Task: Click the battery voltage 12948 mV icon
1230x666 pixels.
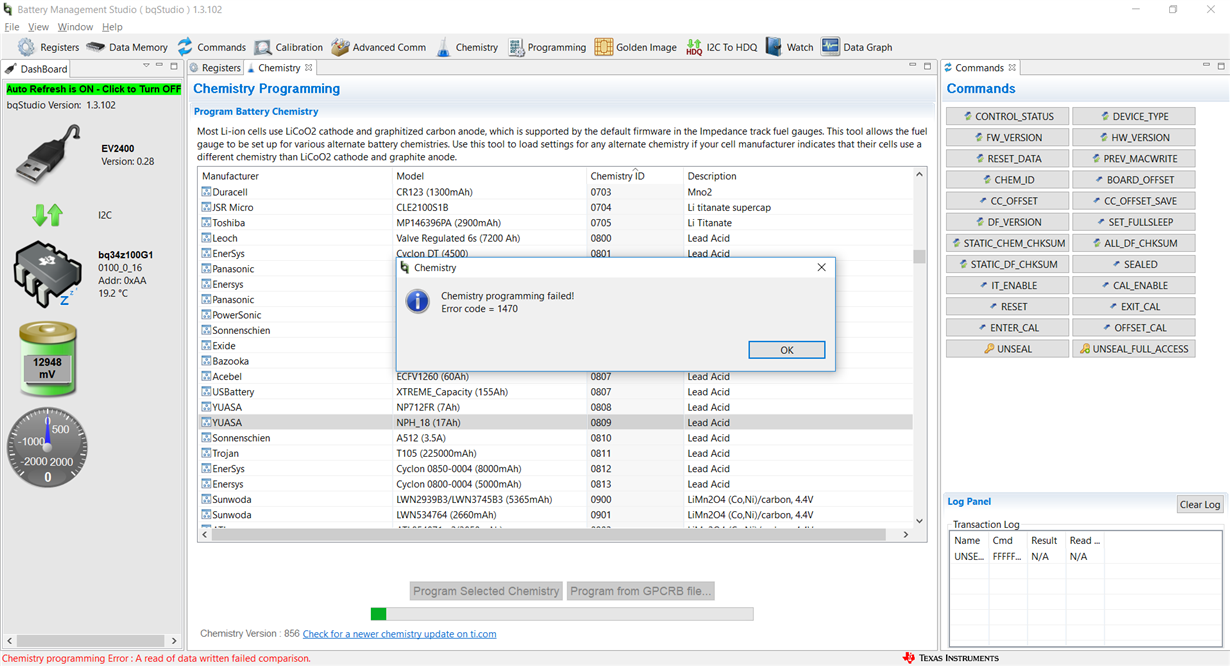Action: [47, 360]
